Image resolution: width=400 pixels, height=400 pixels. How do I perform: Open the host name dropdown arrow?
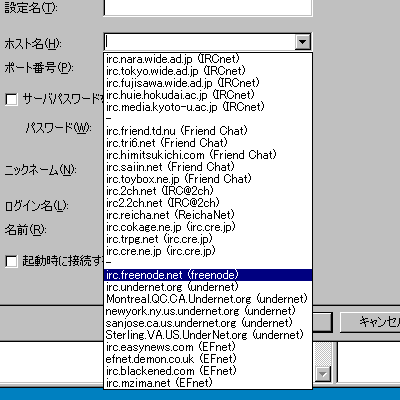coord(302,42)
